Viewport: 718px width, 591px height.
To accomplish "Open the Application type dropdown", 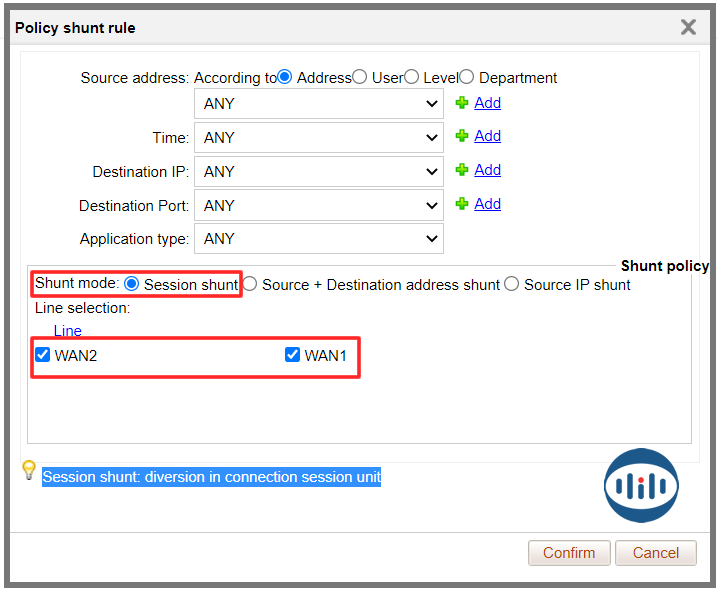I will pyautogui.click(x=319, y=239).
